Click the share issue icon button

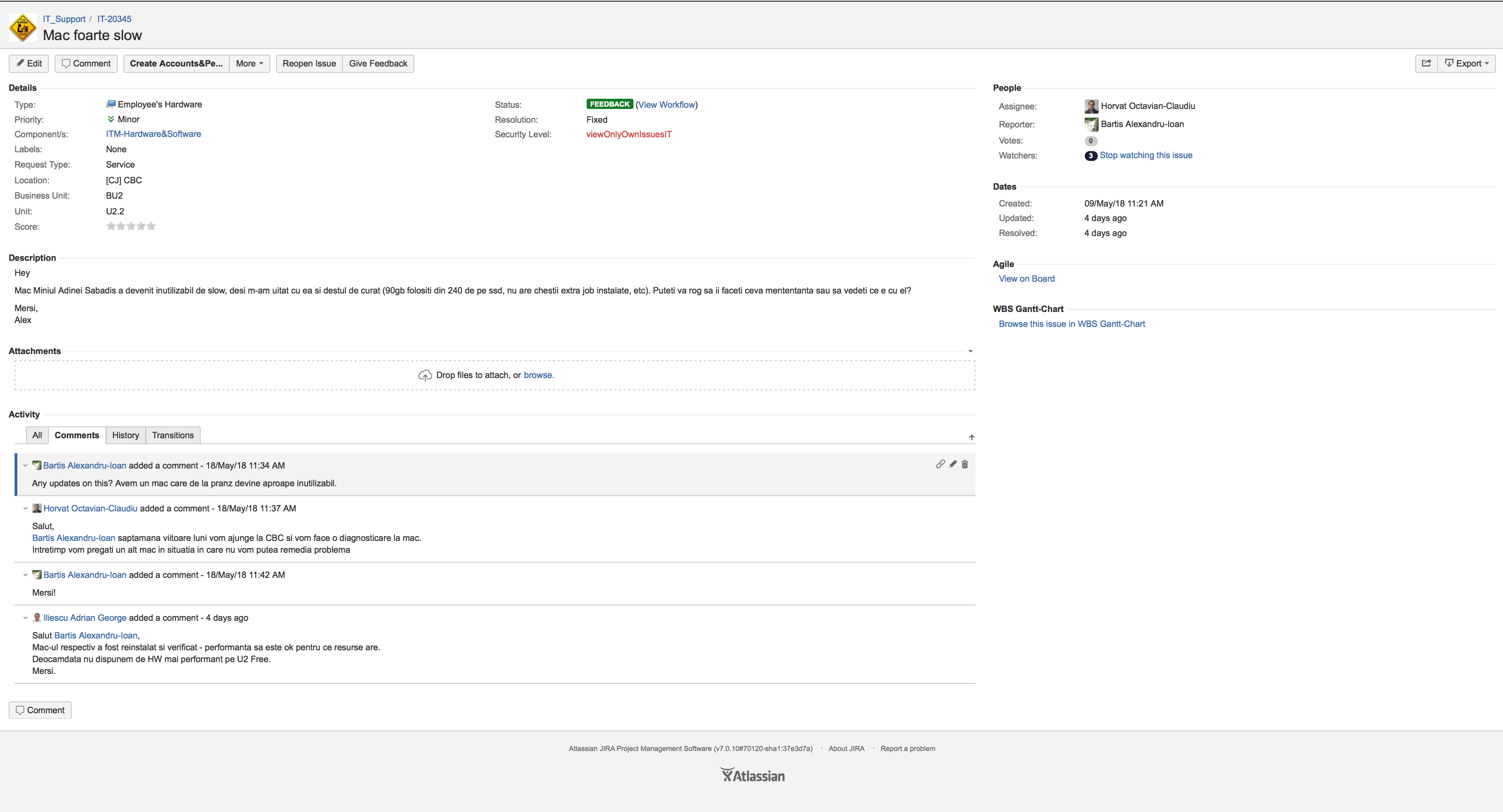pyautogui.click(x=1426, y=64)
